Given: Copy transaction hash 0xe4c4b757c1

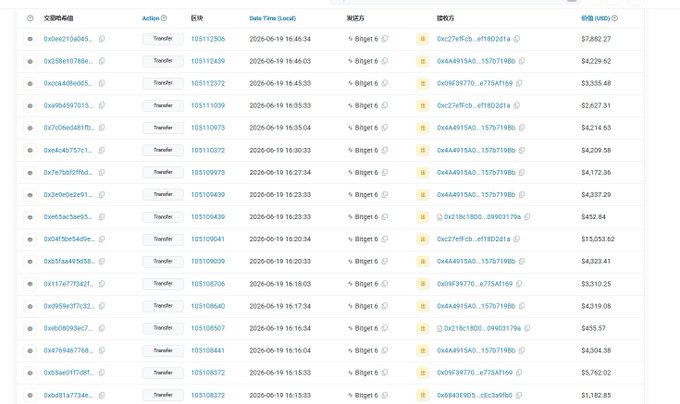Looking at the screenshot, I should [102, 150].
